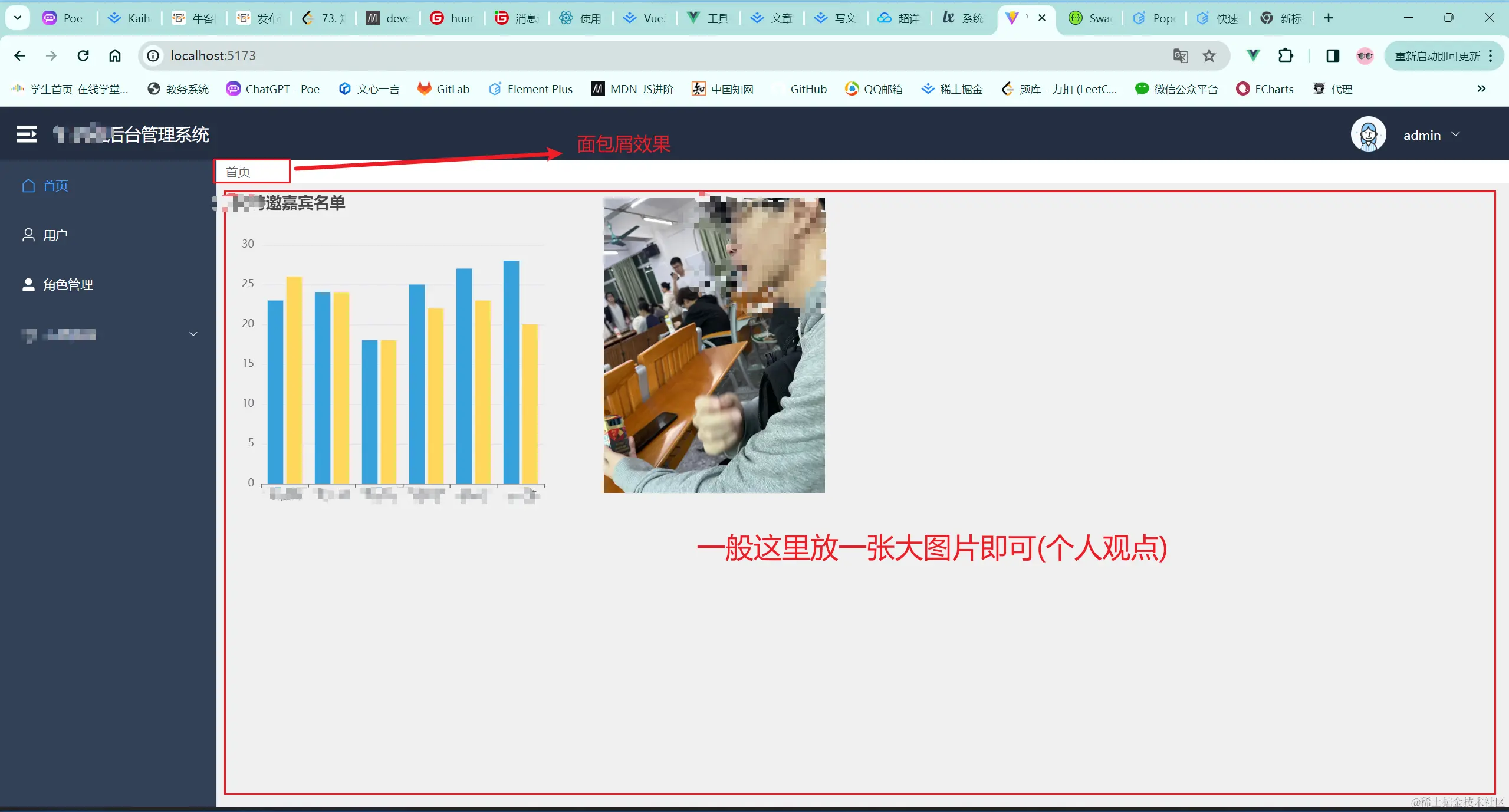Screen dimensions: 1509x812
Task: Open 用户 sidebar menu item
Action: (x=55, y=235)
